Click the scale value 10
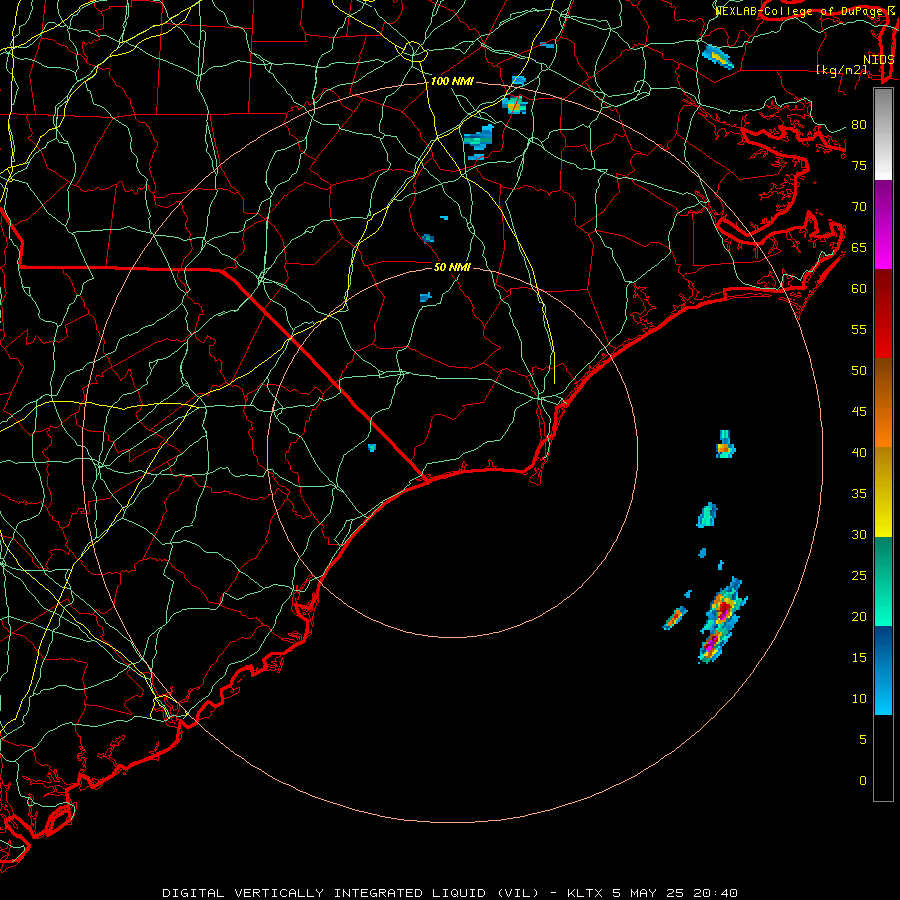The image size is (900, 900). pyautogui.click(x=859, y=699)
